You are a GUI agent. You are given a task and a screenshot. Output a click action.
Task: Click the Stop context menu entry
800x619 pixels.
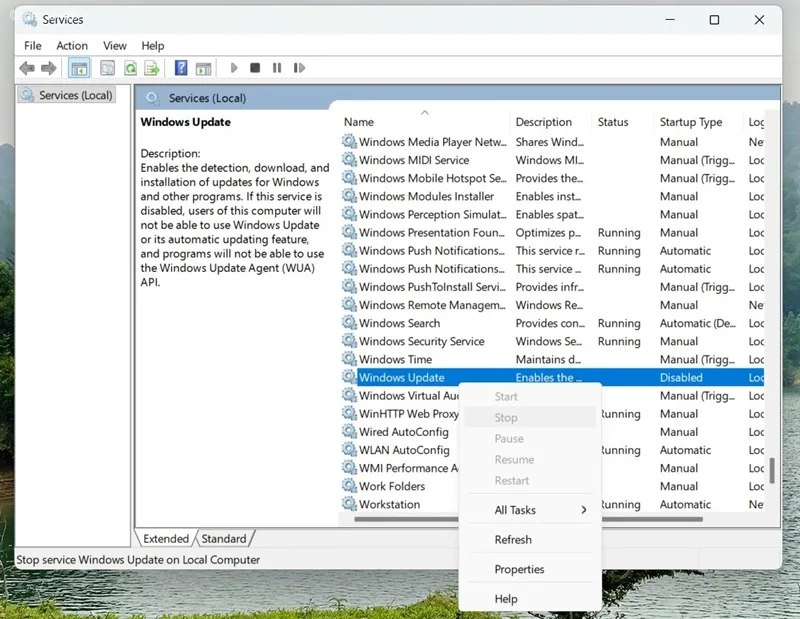[530, 417]
